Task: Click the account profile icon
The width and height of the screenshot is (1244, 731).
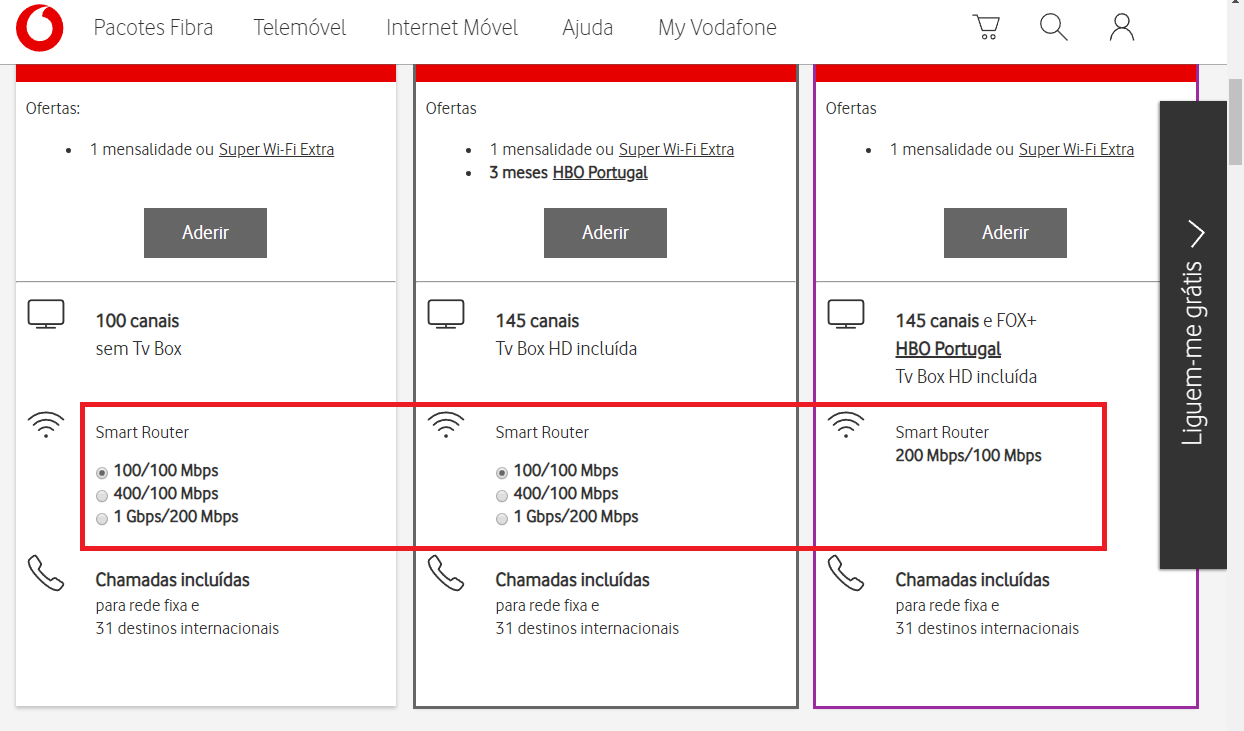Action: pos(1121,27)
